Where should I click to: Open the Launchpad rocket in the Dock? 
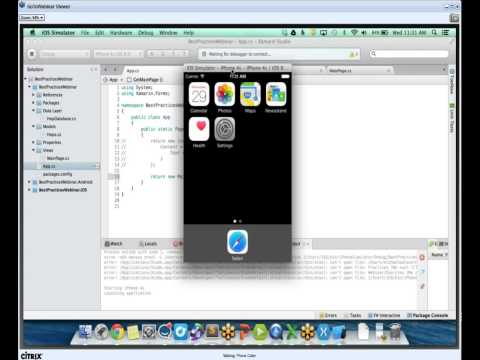pyautogui.click(x=101, y=332)
